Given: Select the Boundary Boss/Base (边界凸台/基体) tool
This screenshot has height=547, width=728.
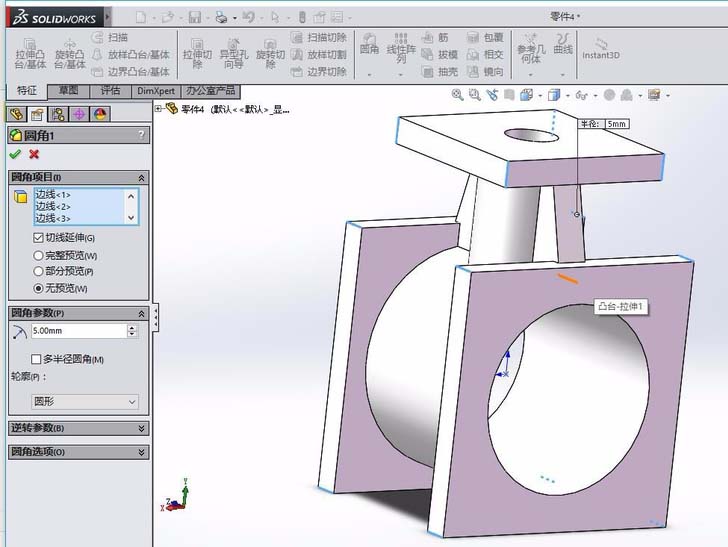Looking at the screenshot, I should click(131, 72).
